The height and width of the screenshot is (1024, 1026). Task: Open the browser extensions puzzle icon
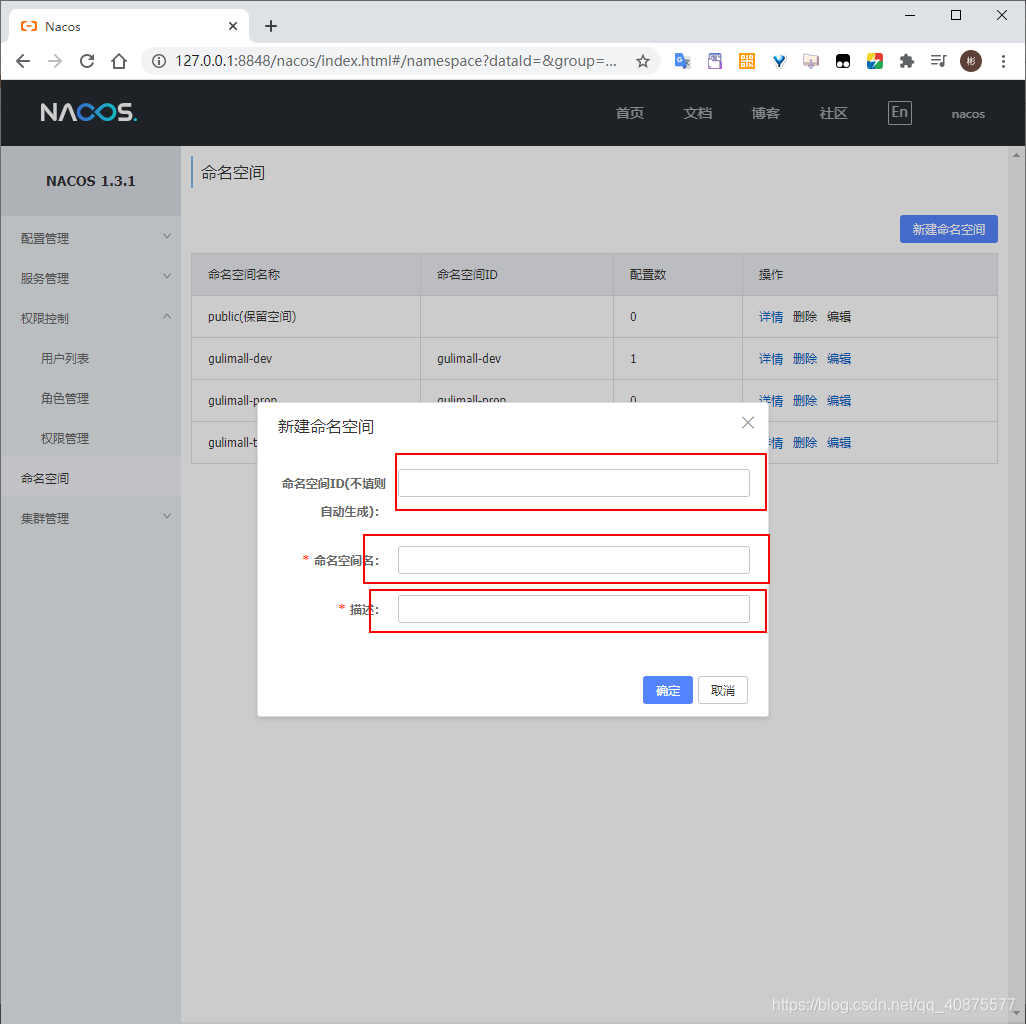click(x=907, y=61)
